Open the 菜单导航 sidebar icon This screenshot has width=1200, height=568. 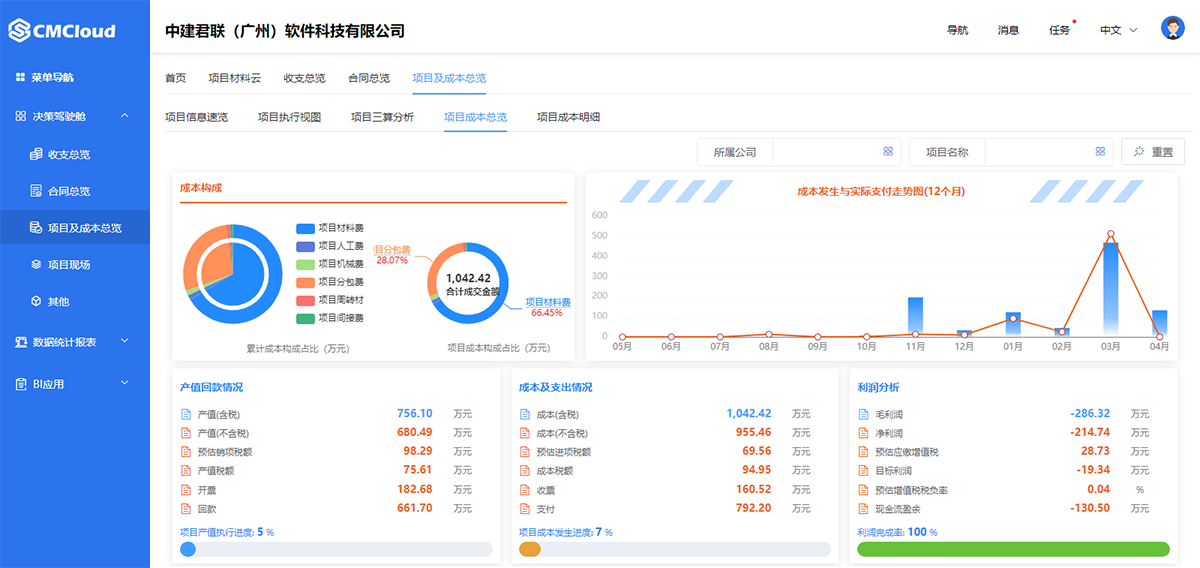[20, 77]
